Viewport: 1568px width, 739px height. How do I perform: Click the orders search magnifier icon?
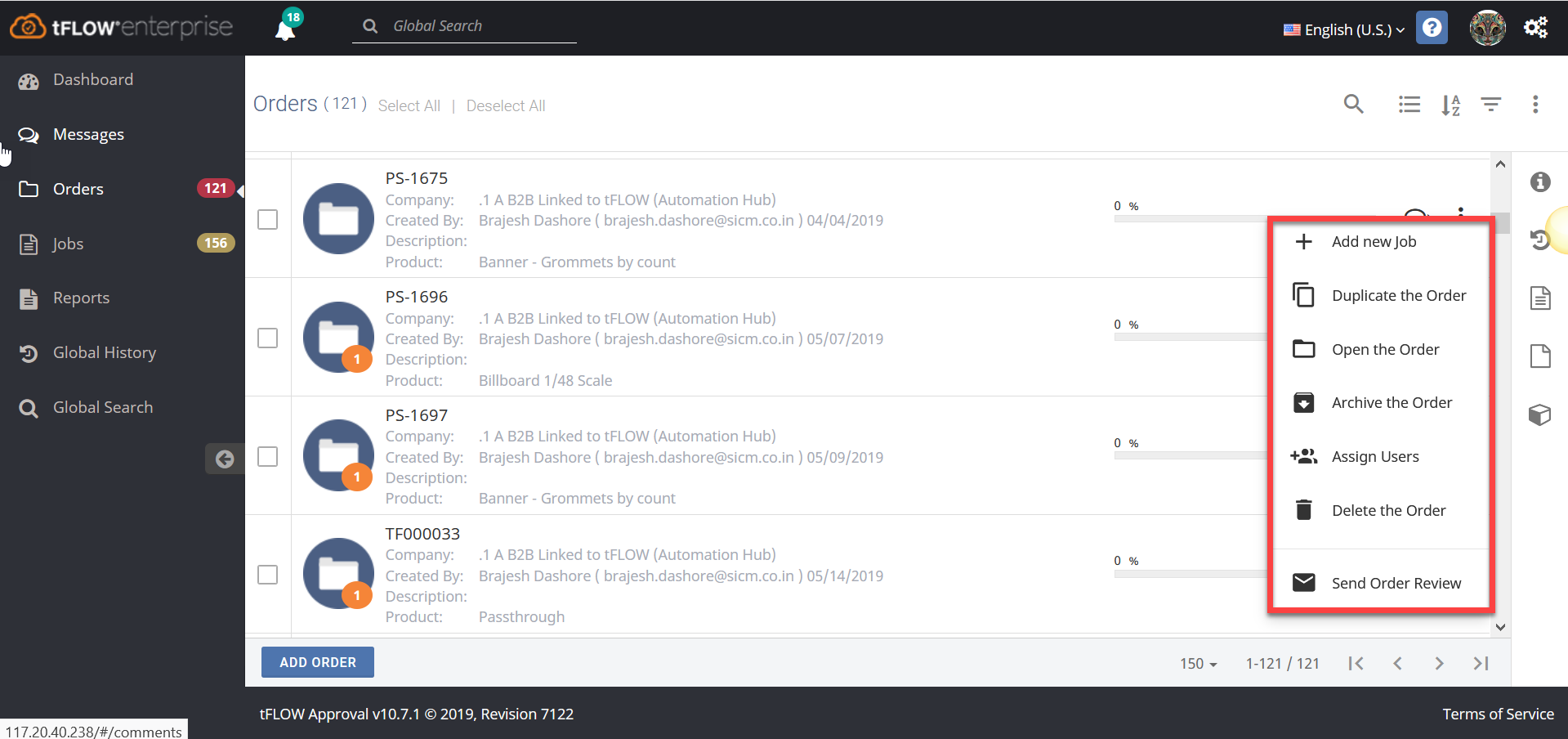coord(1354,104)
